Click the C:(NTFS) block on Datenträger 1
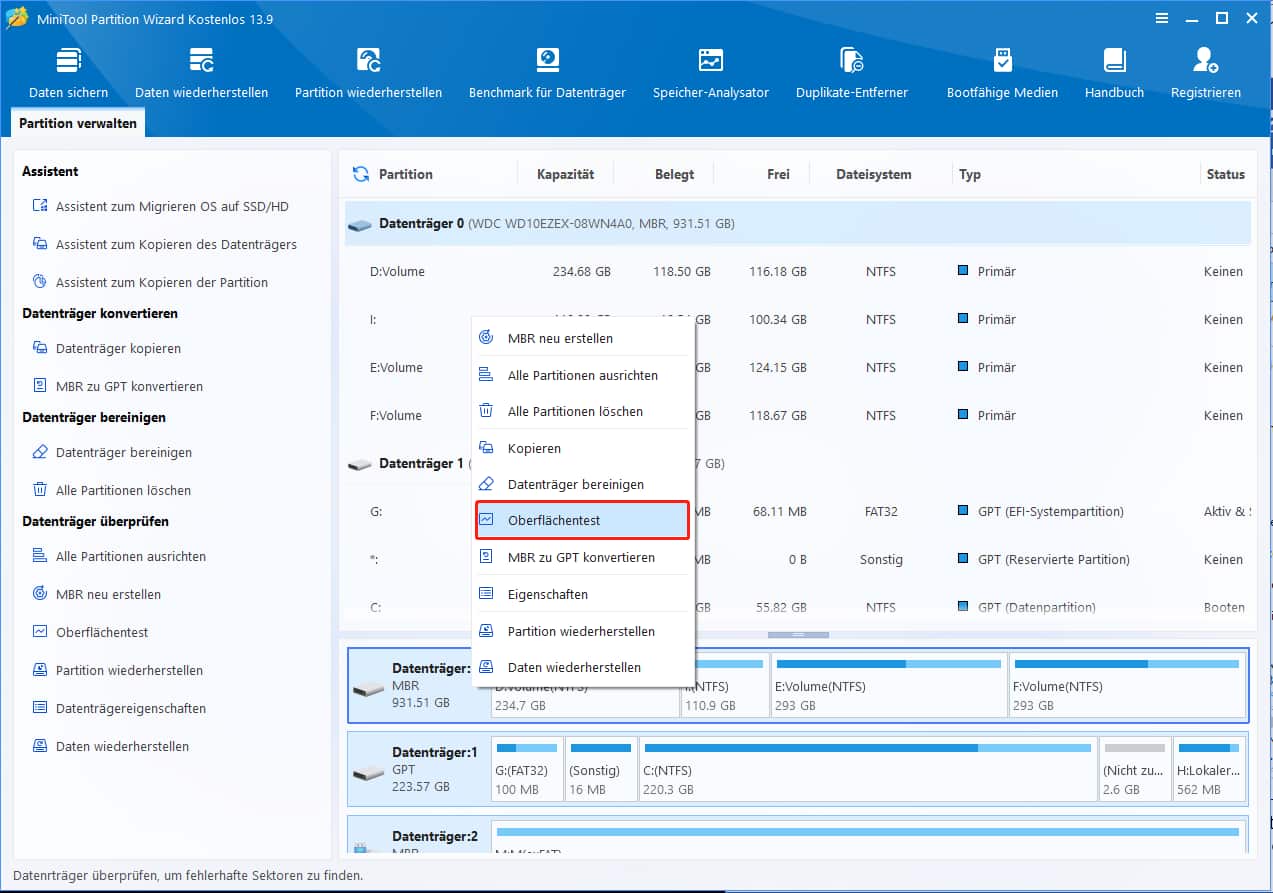Image resolution: width=1273 pixels, height=893 pixels. 867,771
